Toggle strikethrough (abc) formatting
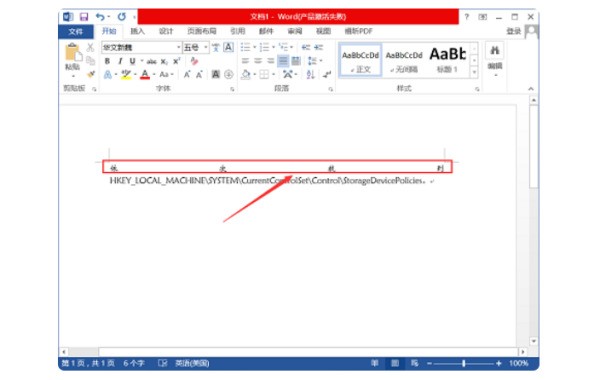This screenshot has width=600, height=380. [152, 61]
